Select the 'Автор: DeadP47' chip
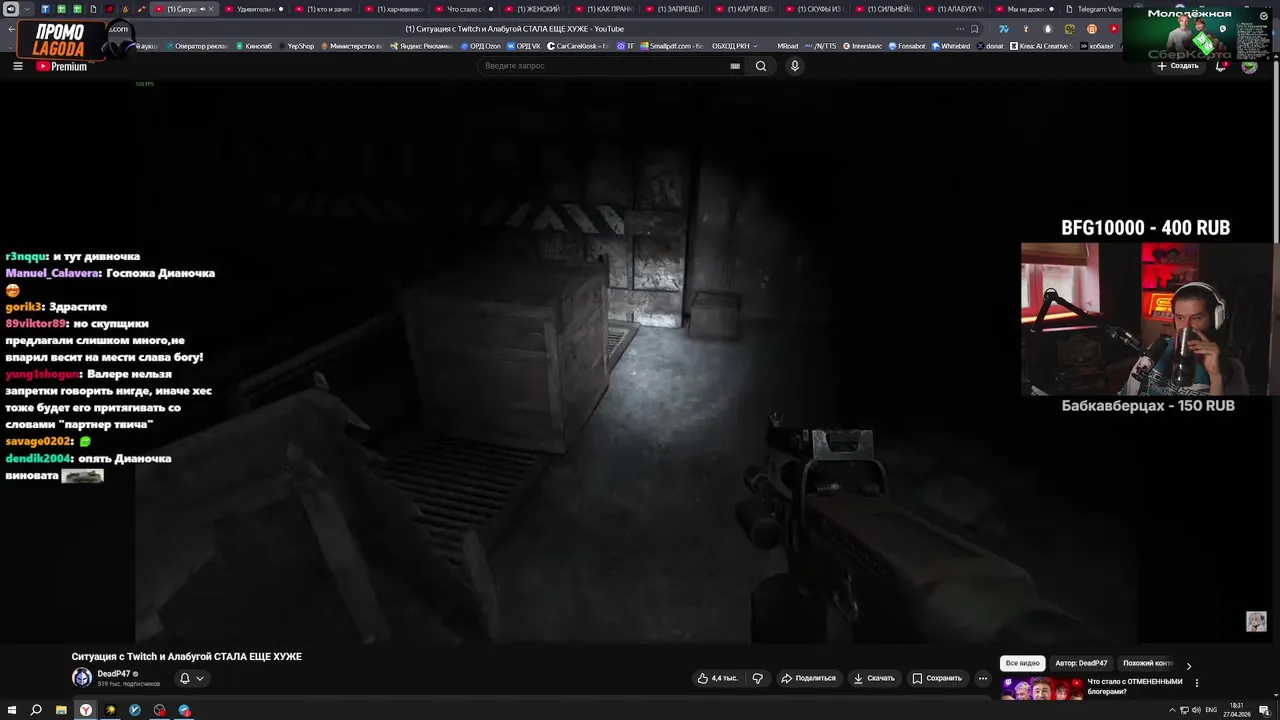Image resolution: width=1280 pixels, height=720 pixels. pos(1081,663)
